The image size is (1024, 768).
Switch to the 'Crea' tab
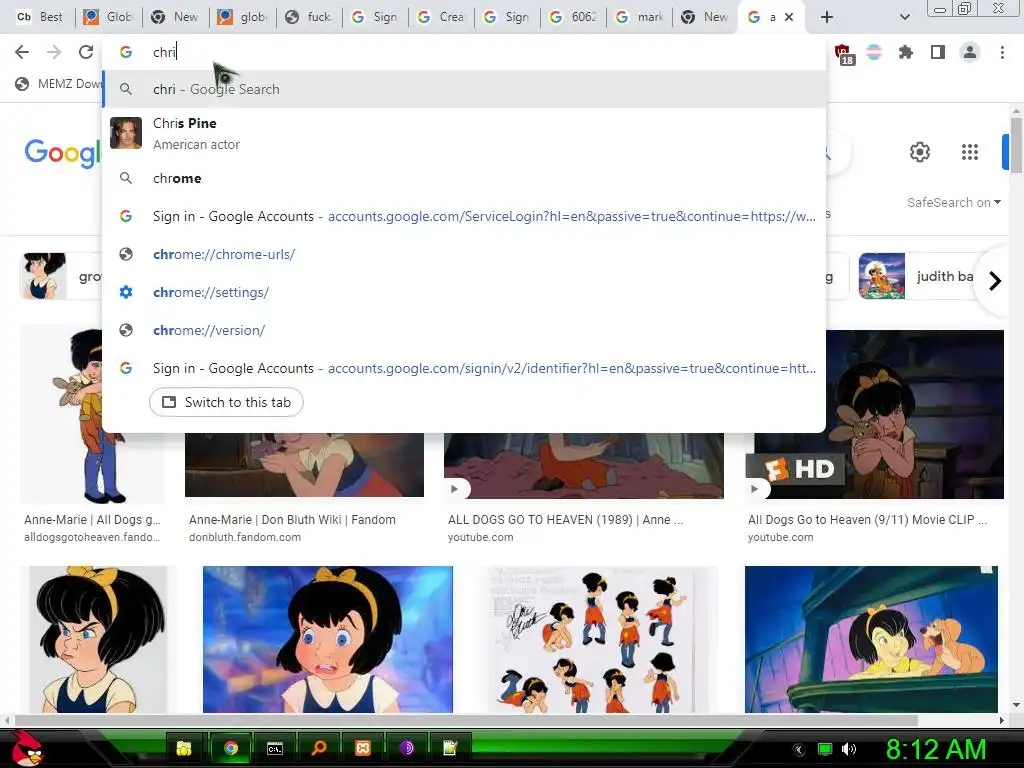pos(441,17)
